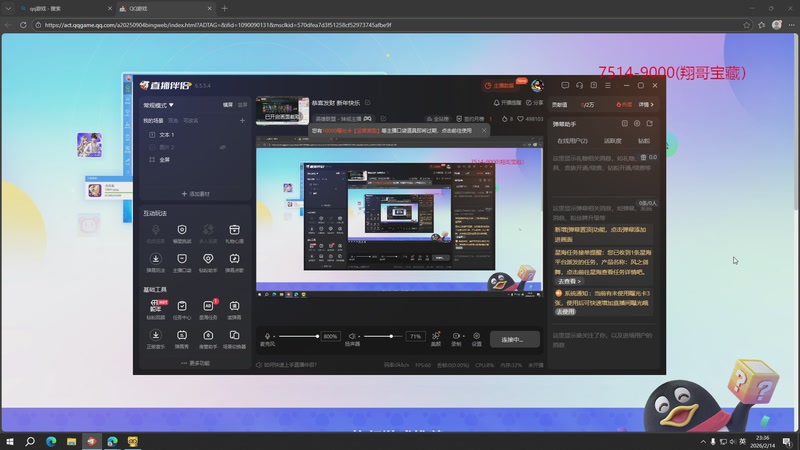
Task: Open headset customer service icon
Action: click(x=579, y=85)
